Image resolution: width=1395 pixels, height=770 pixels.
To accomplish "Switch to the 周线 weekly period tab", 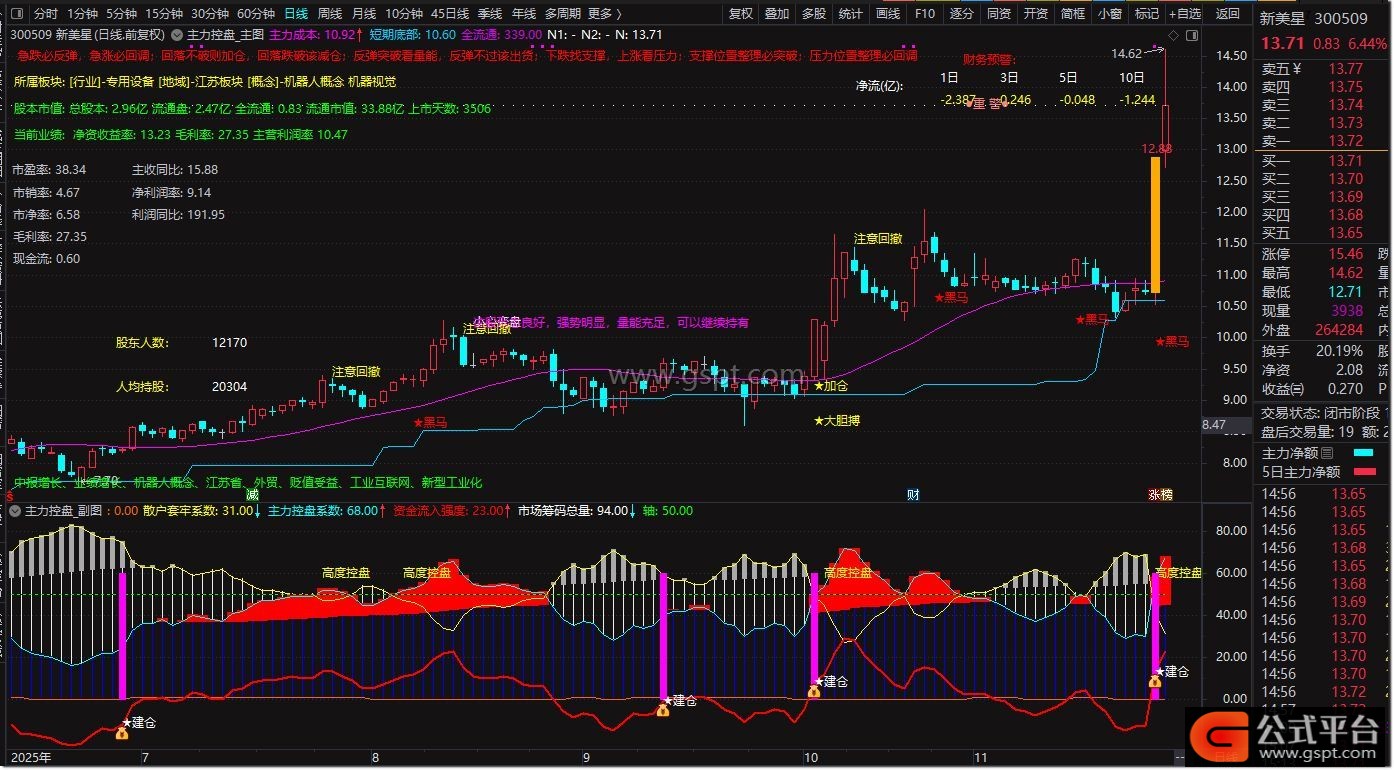I will click(330, 14).
